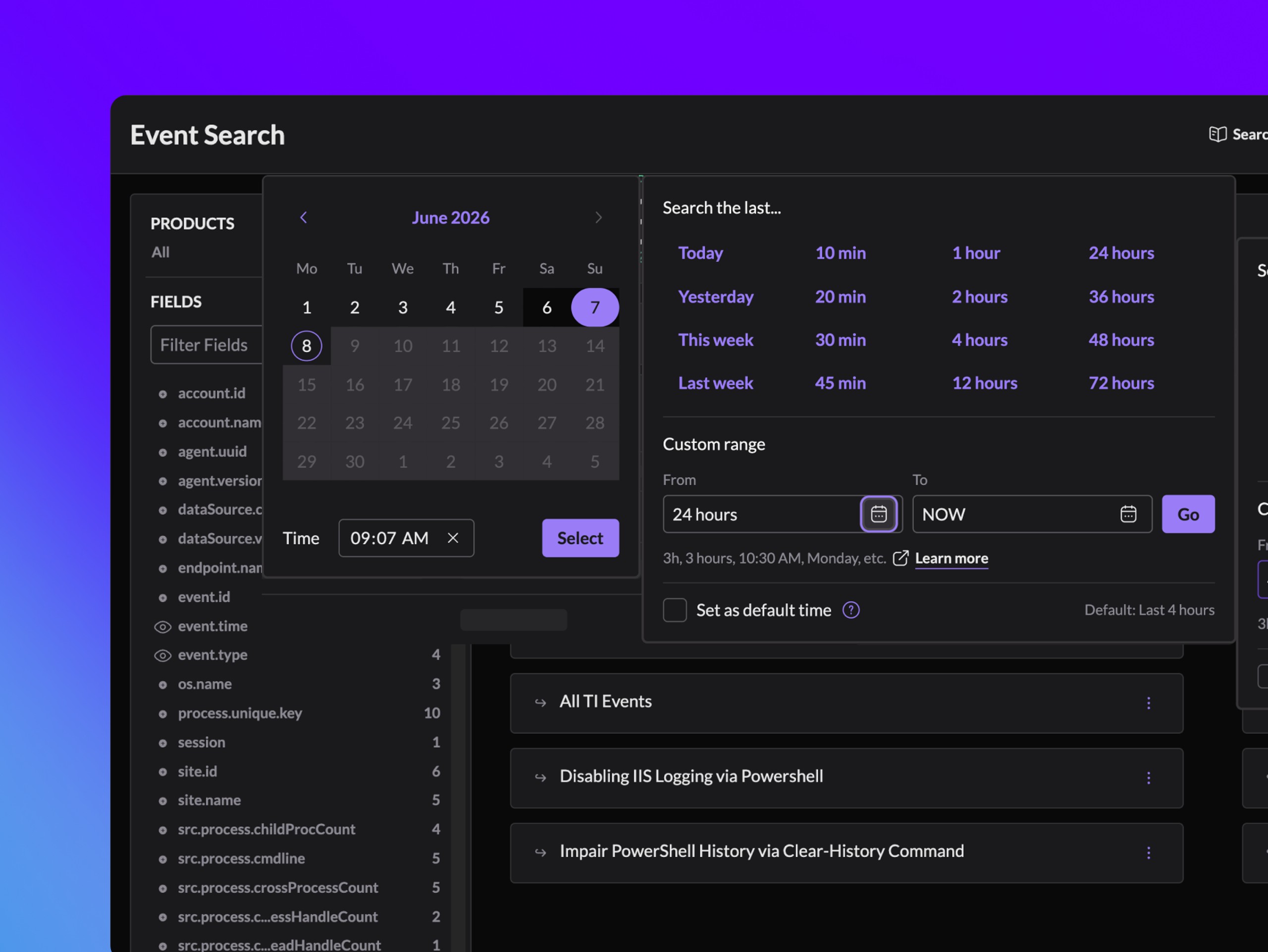Toggle event.type field visibility eye
Viewport: 1268px width, 952px height.
(x=163, y=656)
